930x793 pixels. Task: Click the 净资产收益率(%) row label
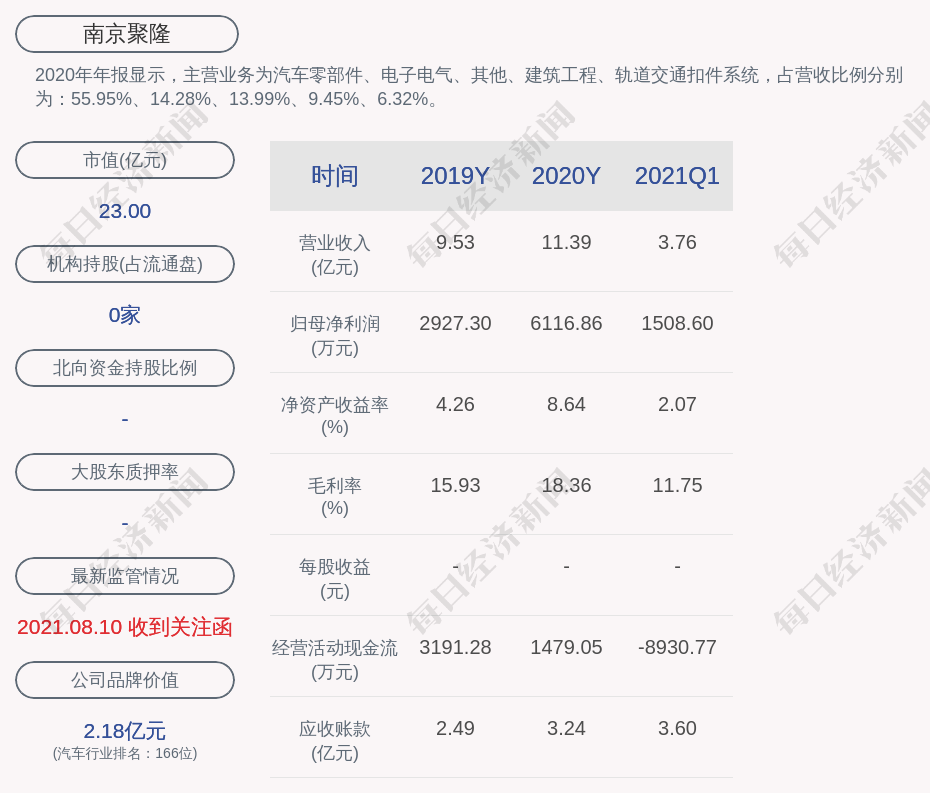click(x=335, y=416)
